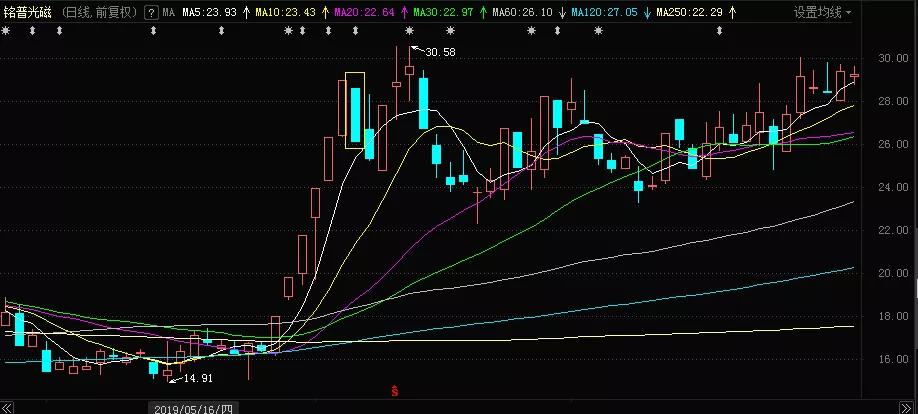Click the question mark help icon
Screen dimensions: 918x414
coord(150,13)
